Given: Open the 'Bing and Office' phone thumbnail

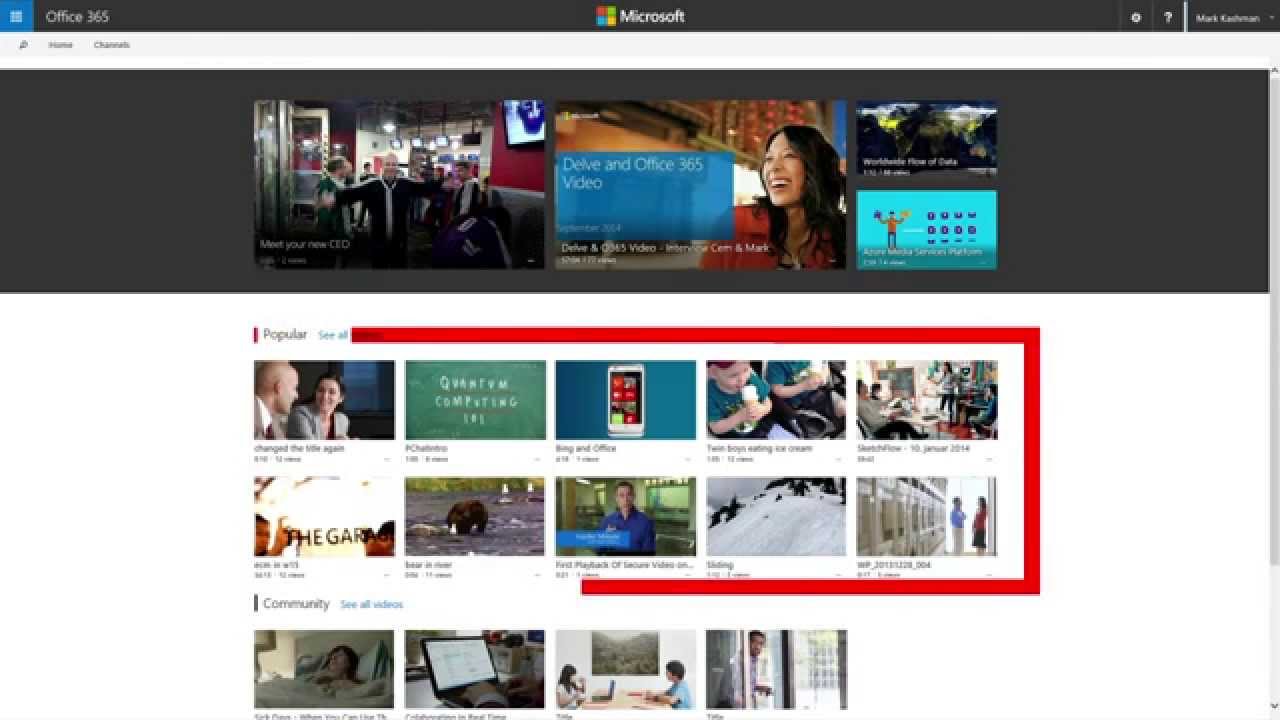Looking at the screenshot, I should (625, 400).
